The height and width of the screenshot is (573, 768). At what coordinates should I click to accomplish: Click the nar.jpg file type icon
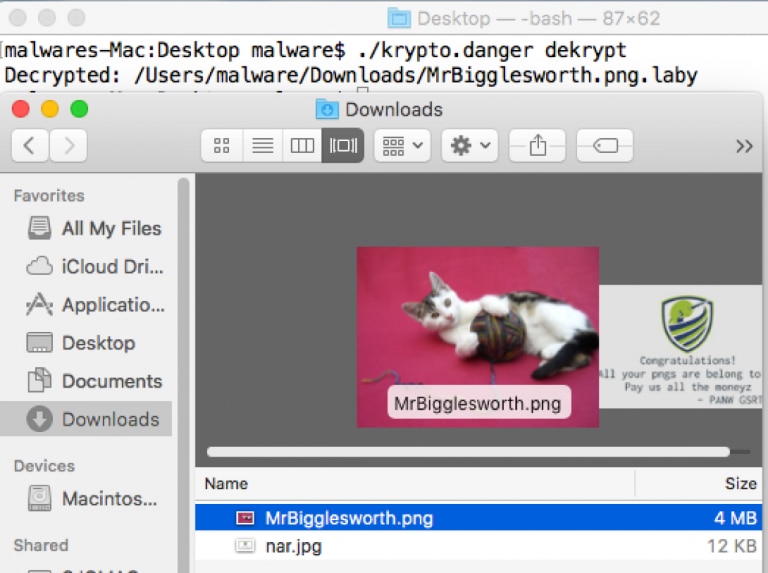click(x=245, y=545)
